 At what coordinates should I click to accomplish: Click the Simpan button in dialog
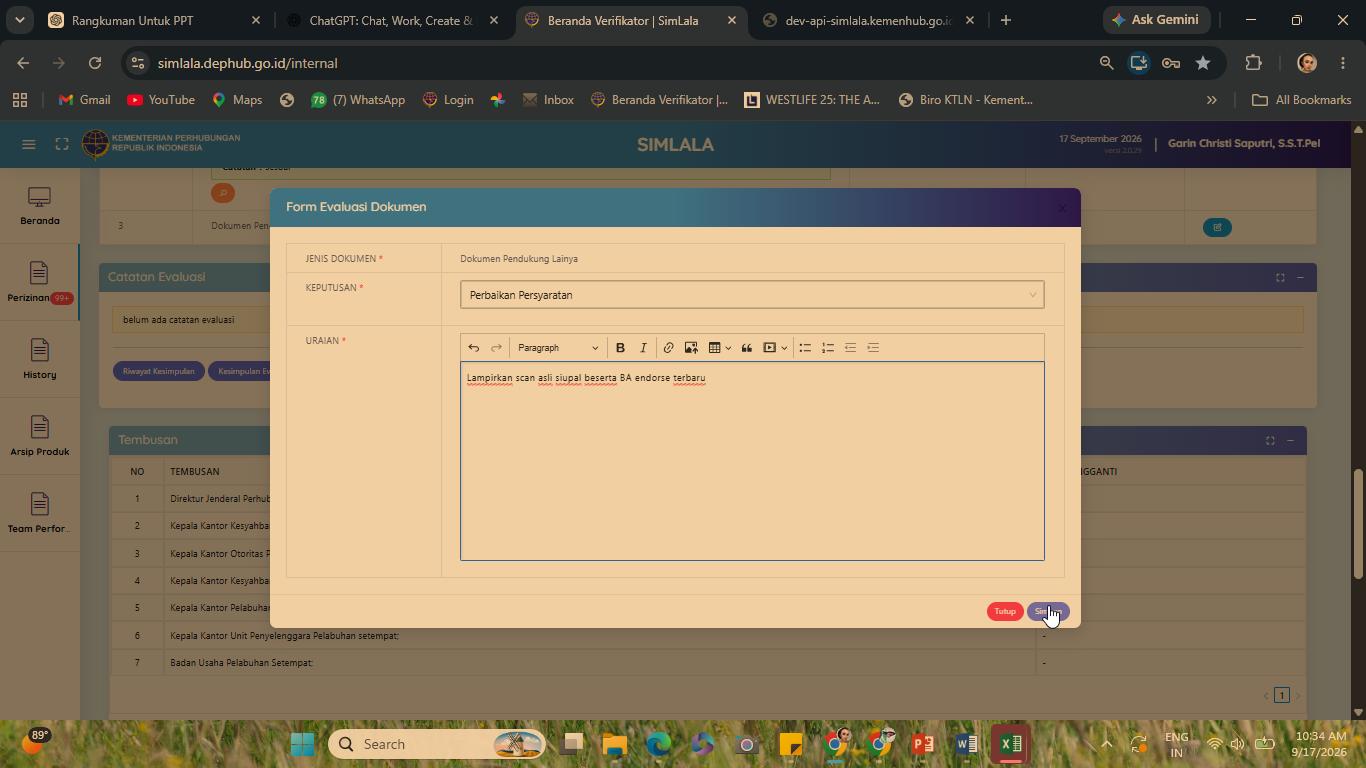pyautogui.click(x=1048, y=611)
